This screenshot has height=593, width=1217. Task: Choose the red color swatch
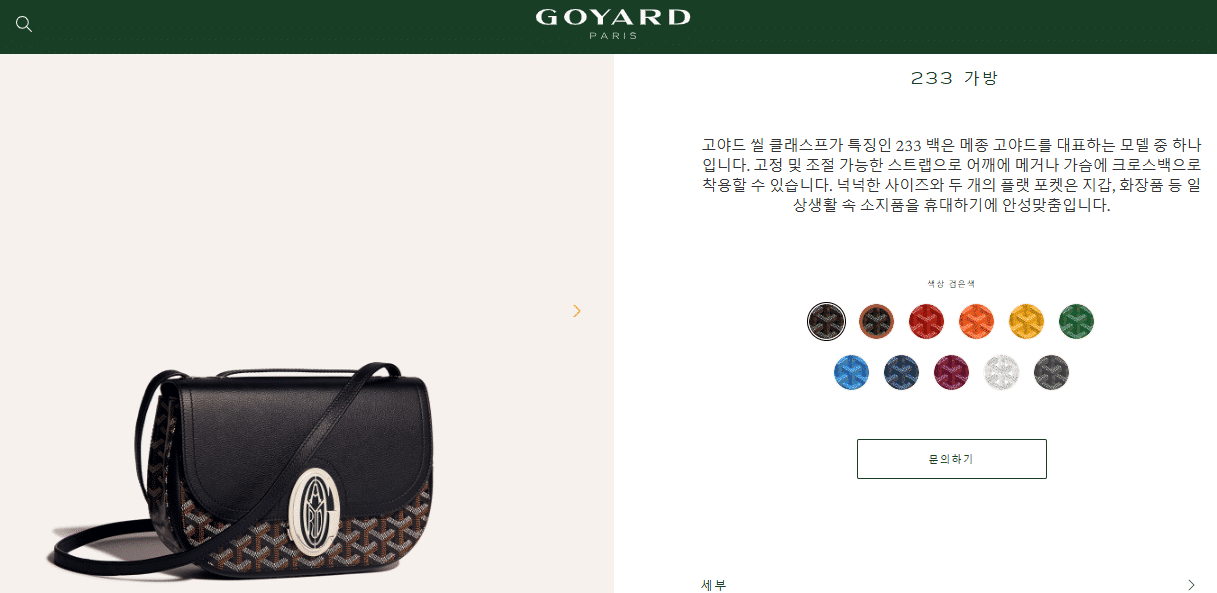(927, 321)
